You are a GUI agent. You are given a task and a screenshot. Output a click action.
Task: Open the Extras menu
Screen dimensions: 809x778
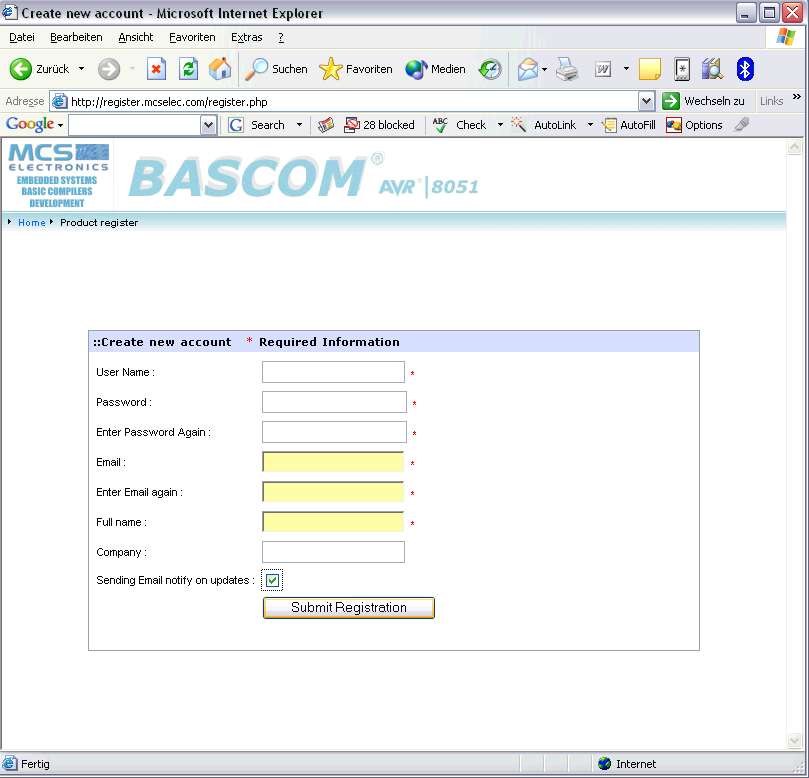pyautogui.click(x=247, y=37)
